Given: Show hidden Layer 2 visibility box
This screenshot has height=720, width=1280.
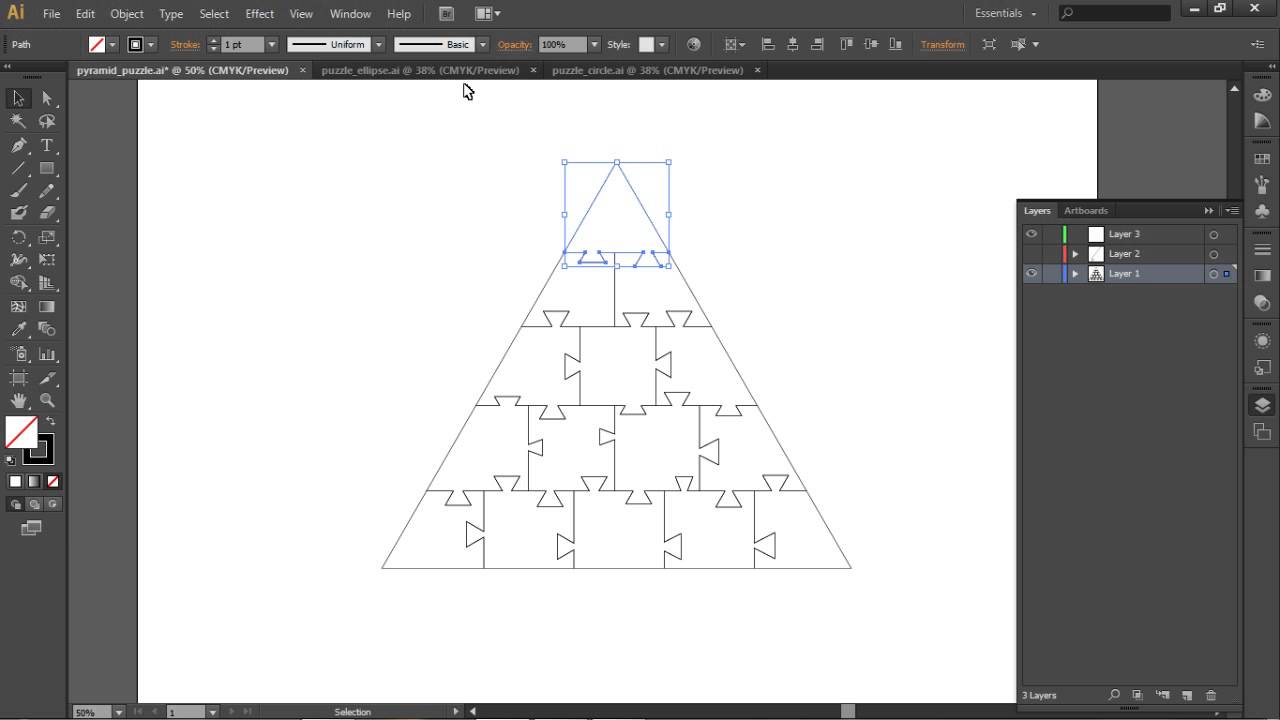Looking at the screenshot, I should pos(1031,254).
